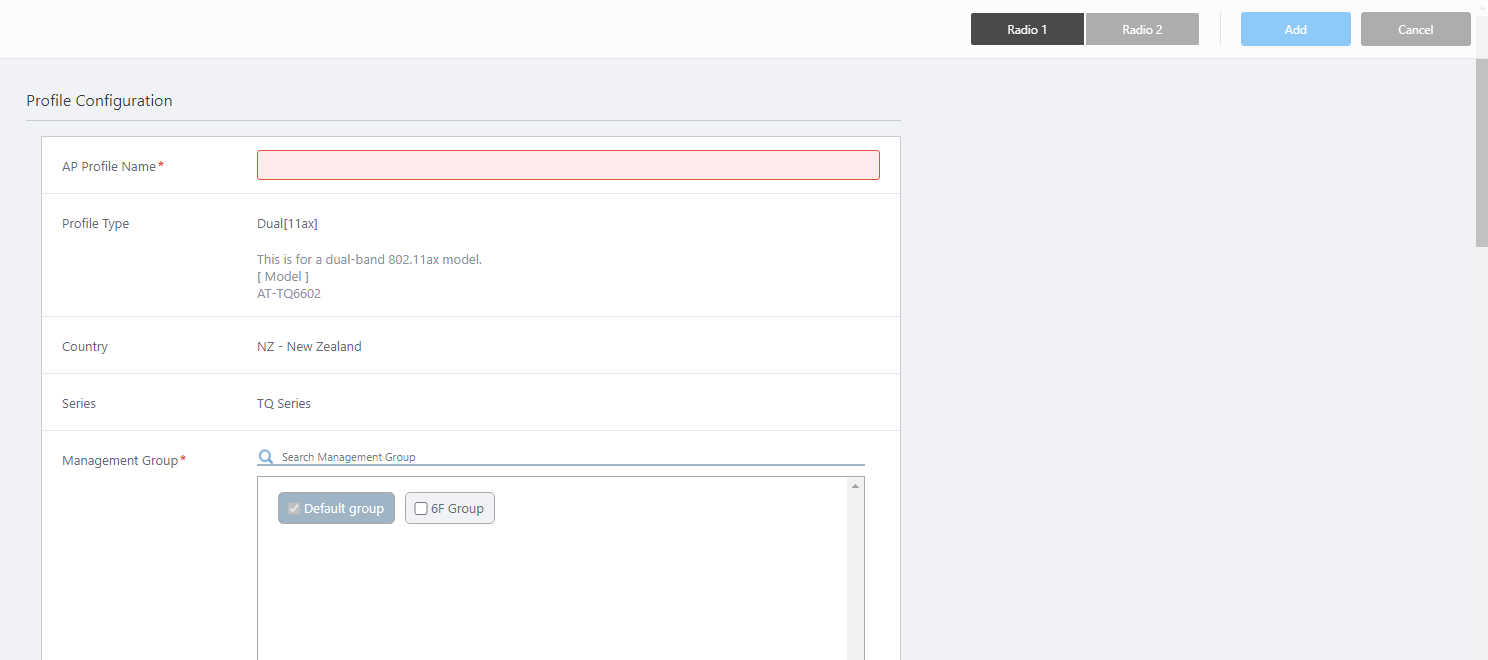Viewport: 1488px width, 660px height.
Task: Click the page vertical scrollbar thumb
Action: click(1481, 150)
